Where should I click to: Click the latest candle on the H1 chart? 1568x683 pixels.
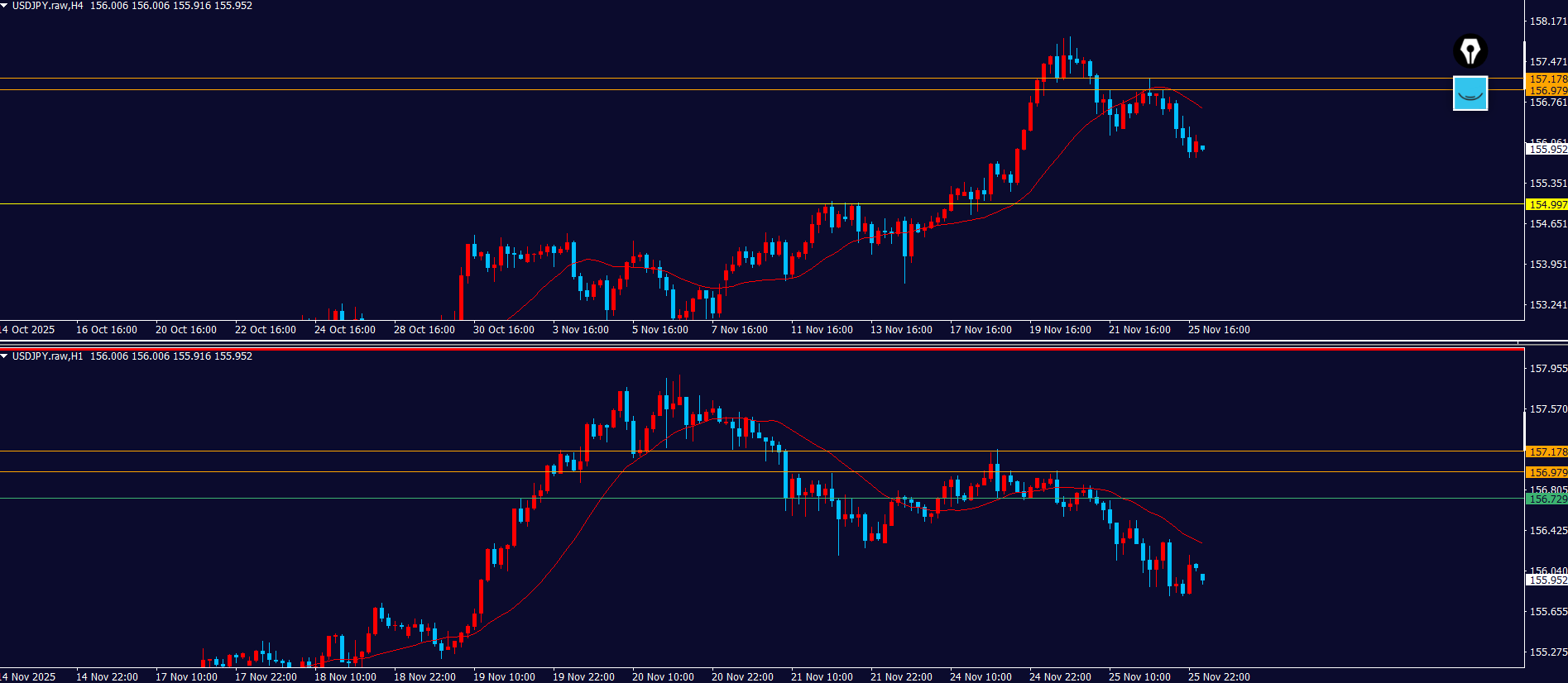[x=1202, y=577]
